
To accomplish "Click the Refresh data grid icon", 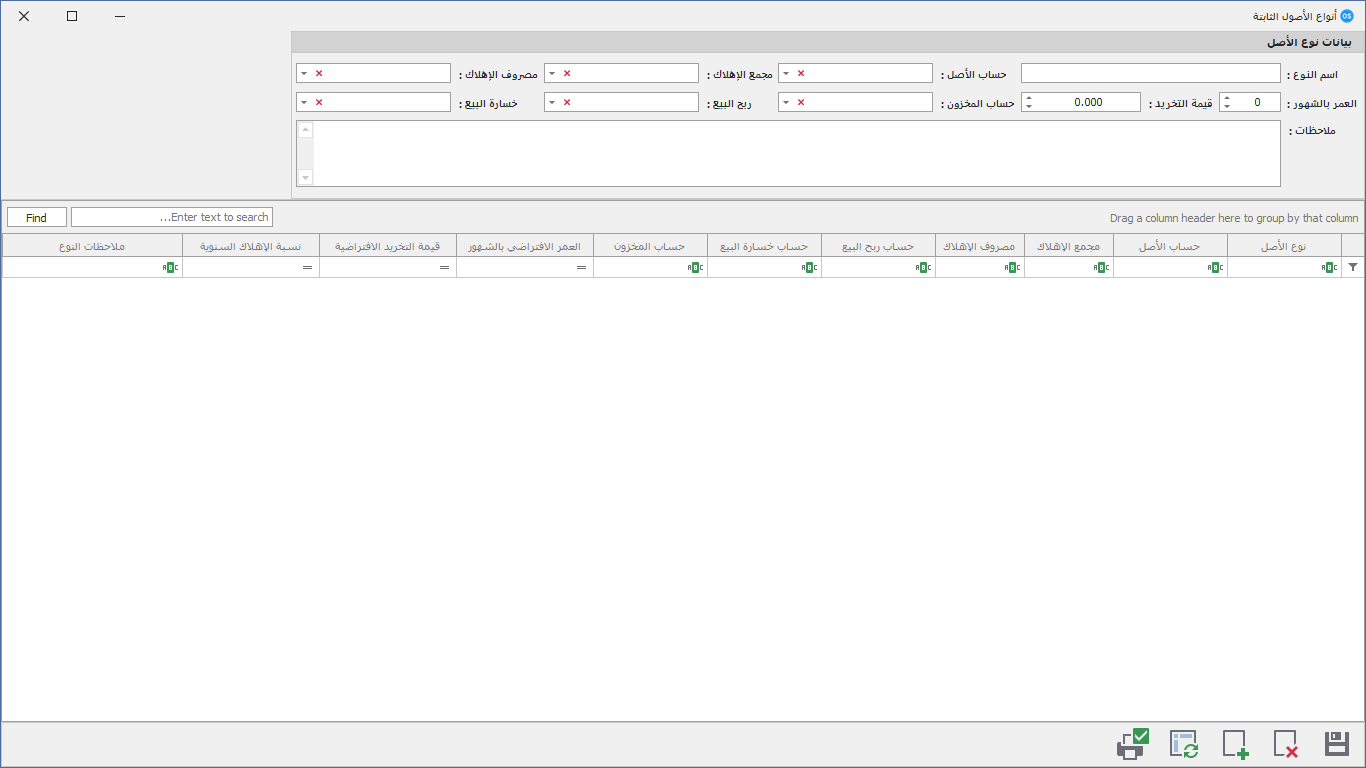I will click(x=1184, y=744).
